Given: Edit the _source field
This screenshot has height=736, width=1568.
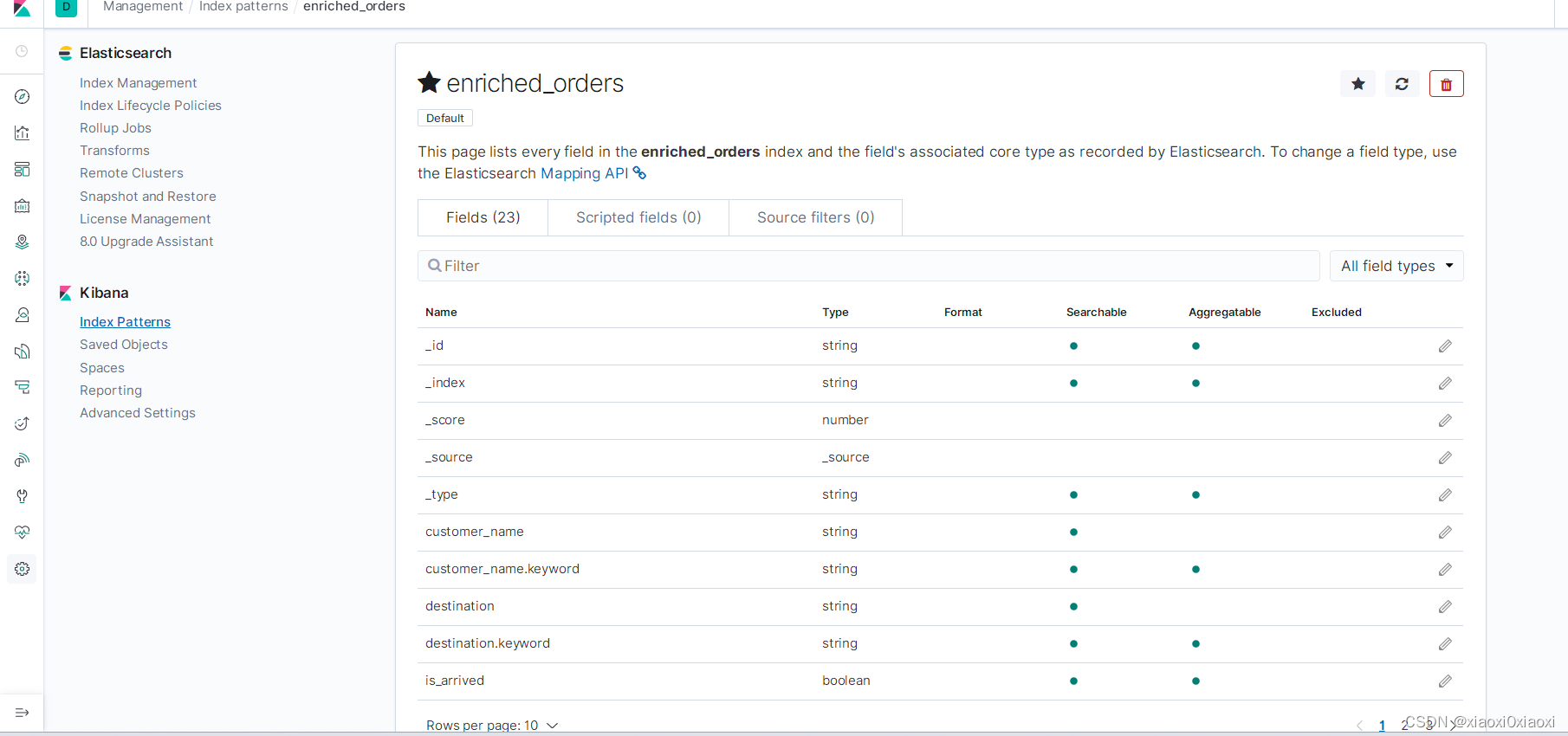Looking at the screenshot, I should click(x=1445, y=458).
